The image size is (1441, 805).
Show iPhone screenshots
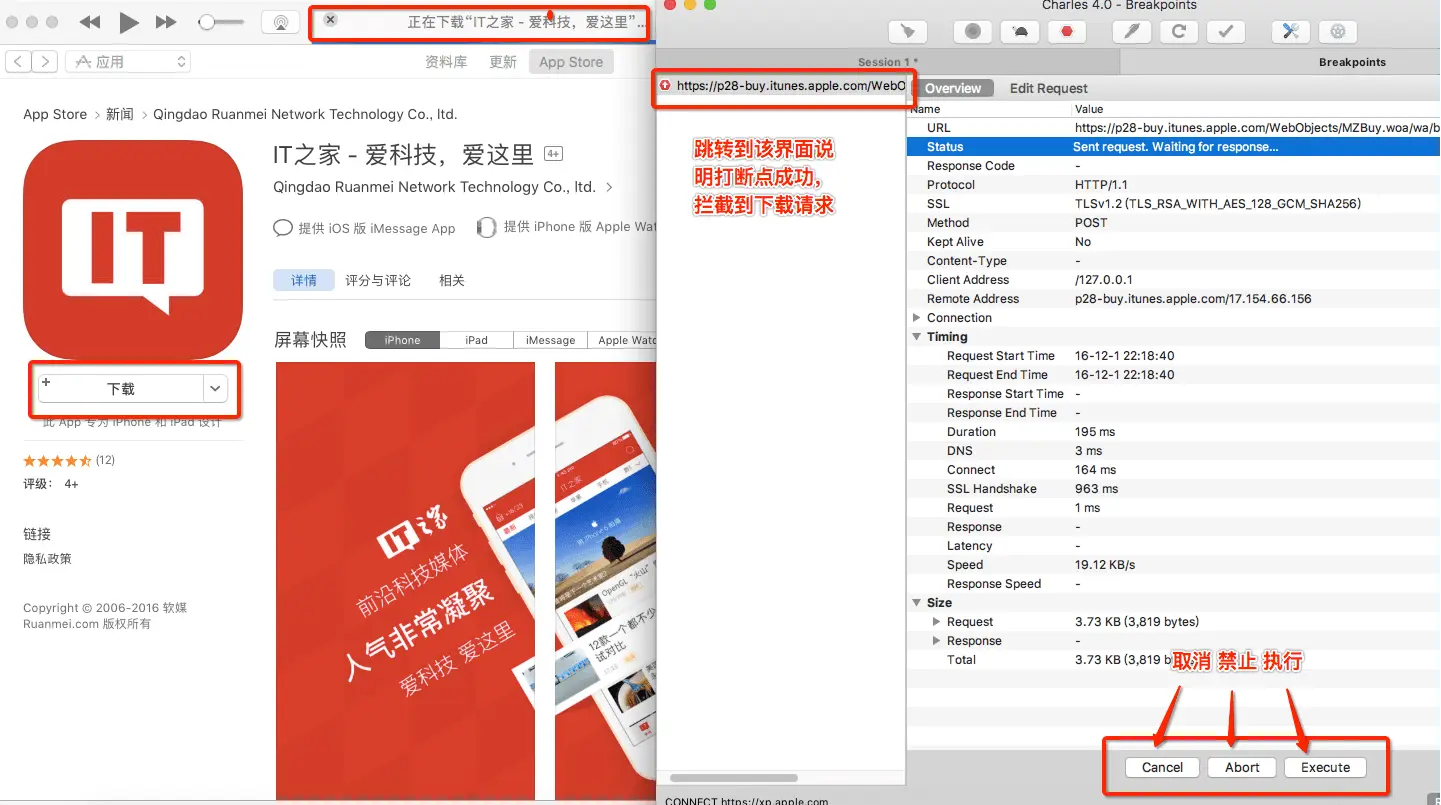pos(402,340)
